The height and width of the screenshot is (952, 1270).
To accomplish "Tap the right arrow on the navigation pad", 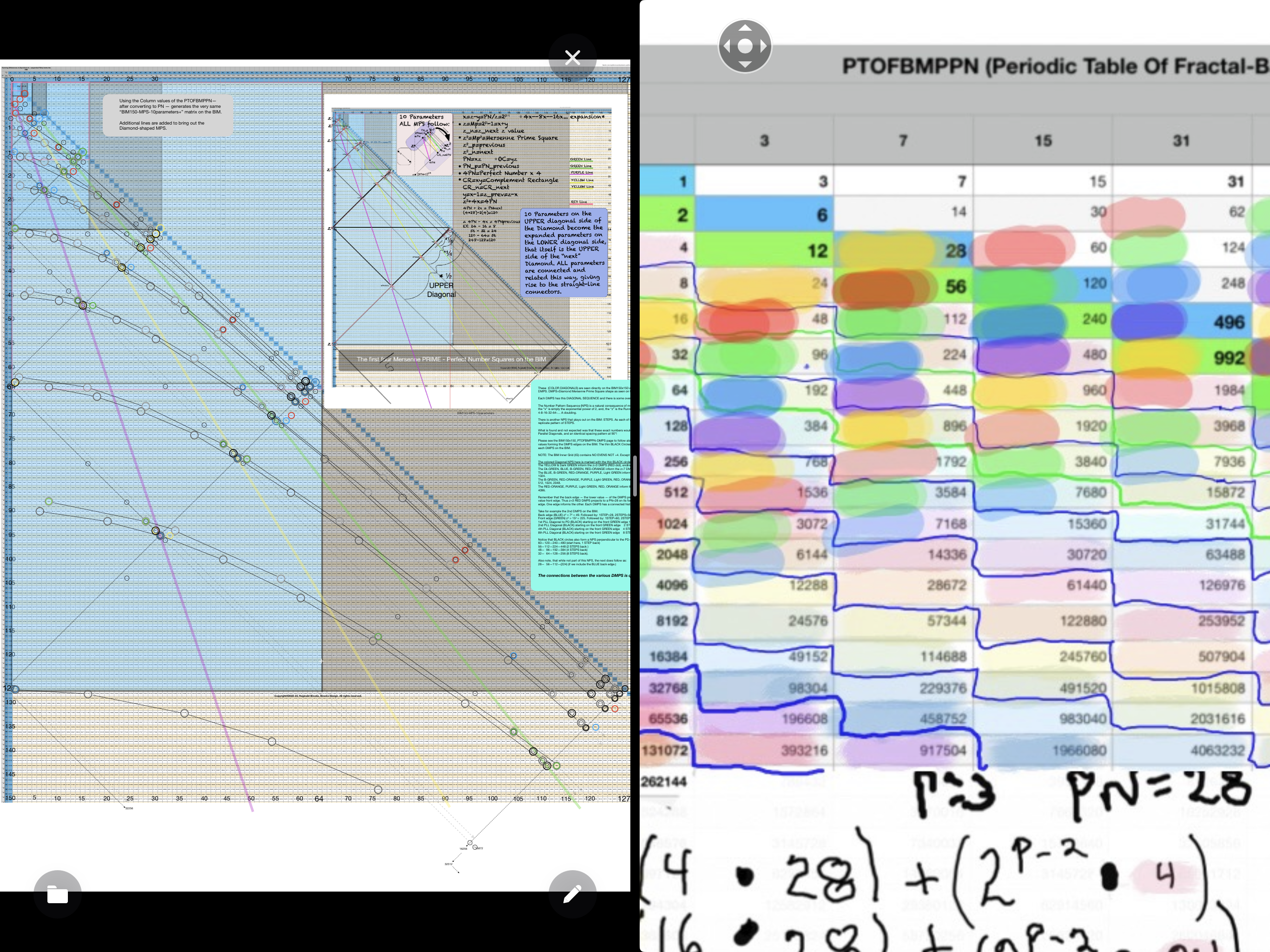I will click(763, 46).
